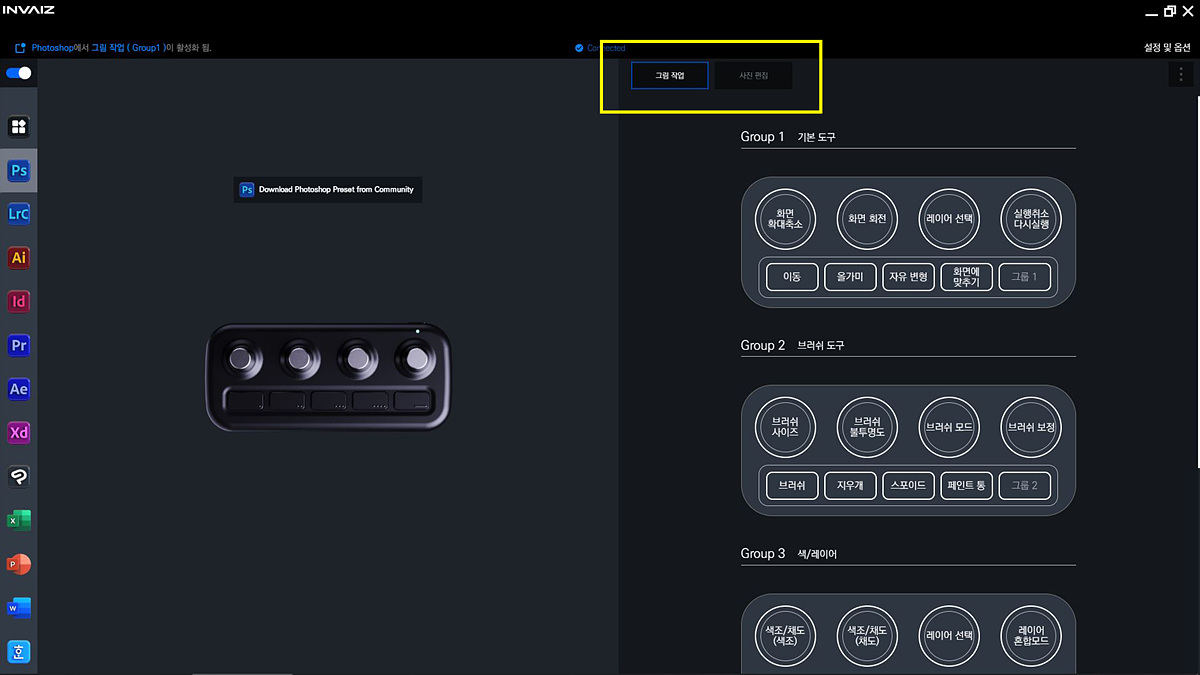Click the Photoshop activation status text
This screenshot has width=1200, height=675.
tap(122, 48)
